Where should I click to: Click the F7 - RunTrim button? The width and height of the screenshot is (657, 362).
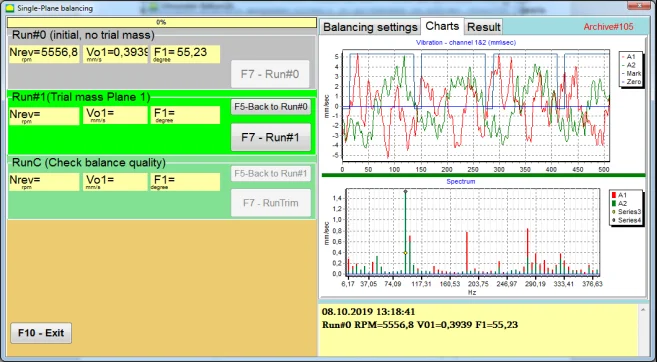pos(271,203)
